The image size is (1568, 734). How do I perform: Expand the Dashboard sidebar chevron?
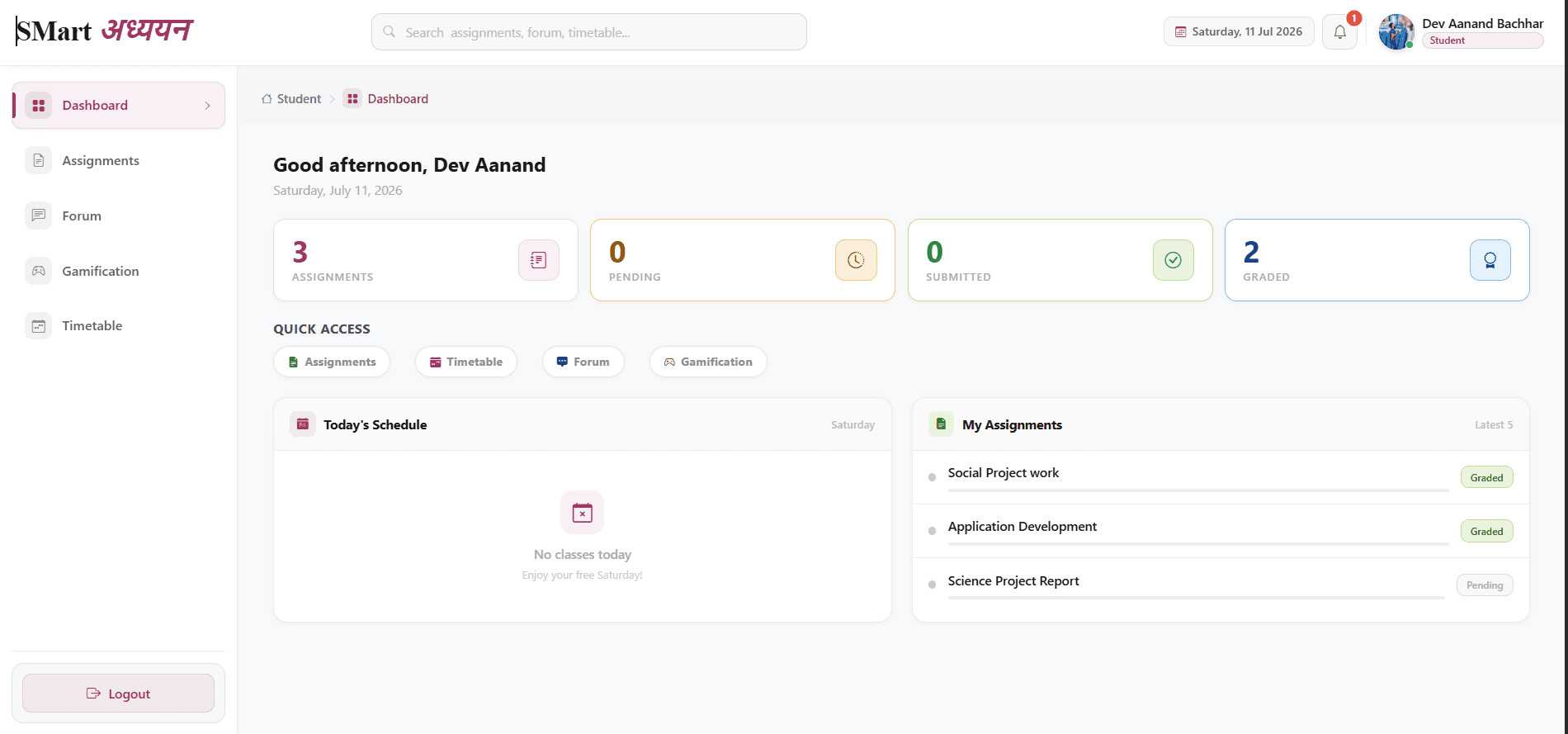[x=207, y=106]
